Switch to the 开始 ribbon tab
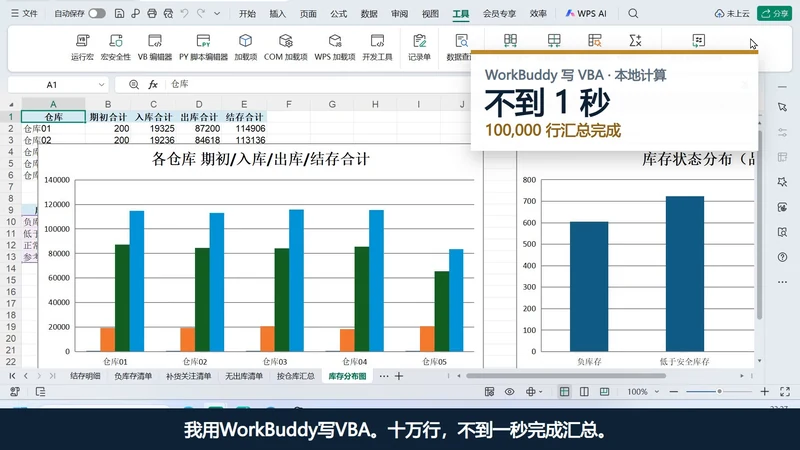The image size is (800, 450). [247, 14]
